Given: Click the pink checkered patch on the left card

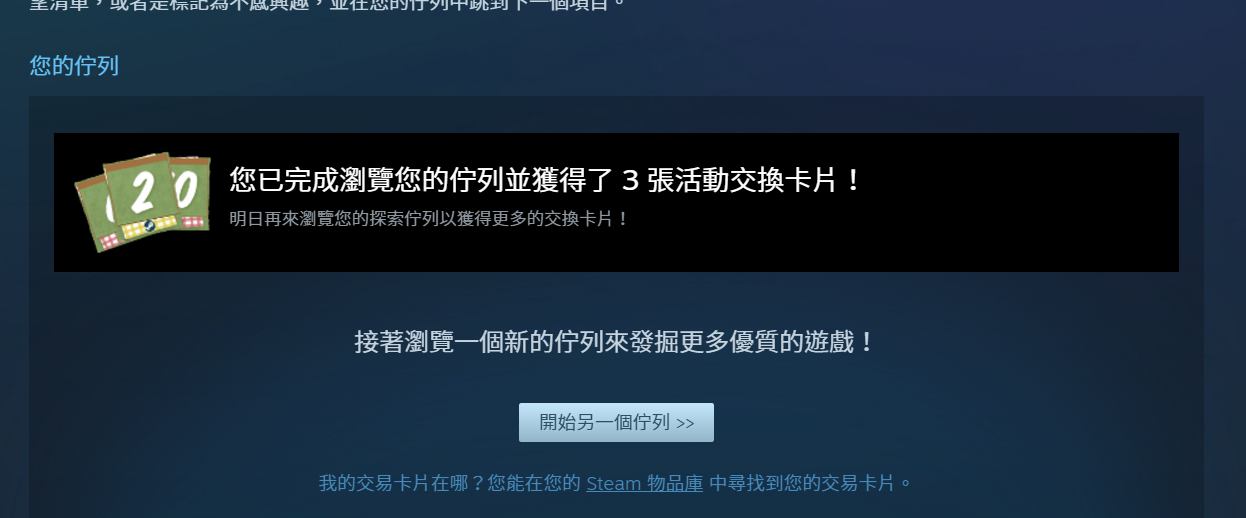Looking at the screenshot, I should coord(109,243).
